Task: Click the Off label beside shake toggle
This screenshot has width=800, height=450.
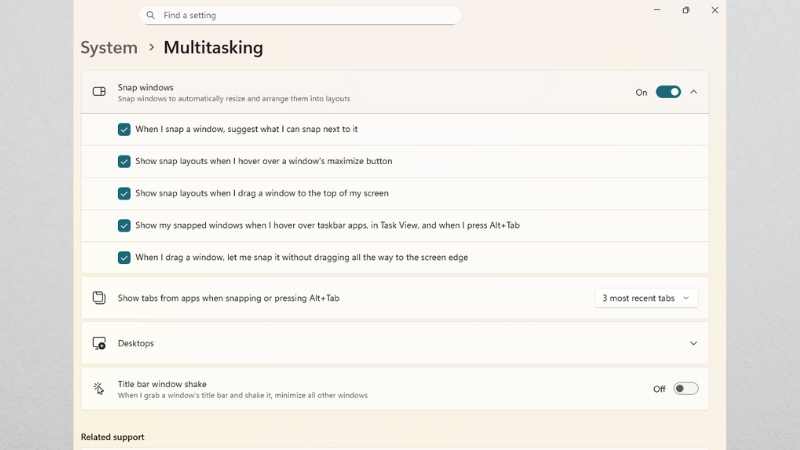Action: (x=659, y=389)
